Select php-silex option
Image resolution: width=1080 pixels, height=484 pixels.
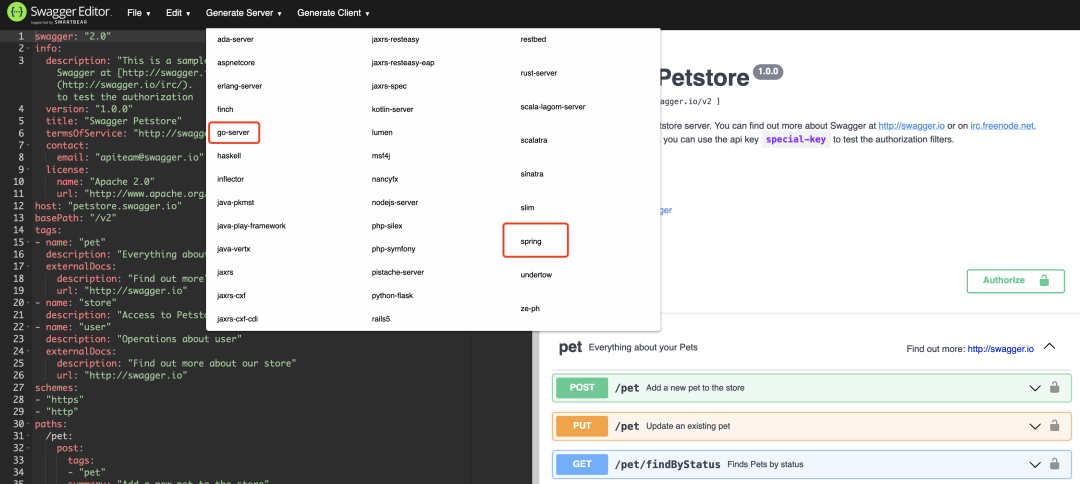[386, 226]
